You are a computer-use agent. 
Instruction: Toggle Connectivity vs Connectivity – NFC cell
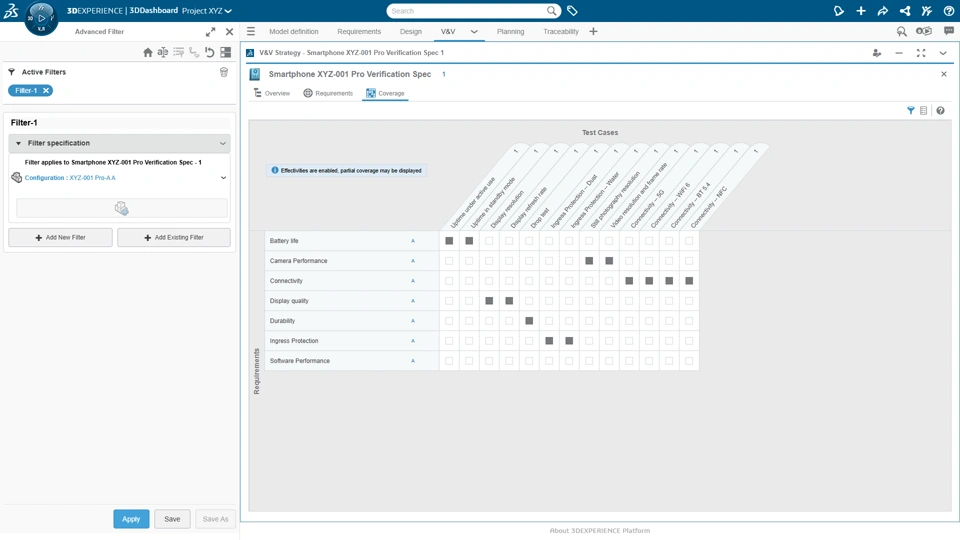689,281
